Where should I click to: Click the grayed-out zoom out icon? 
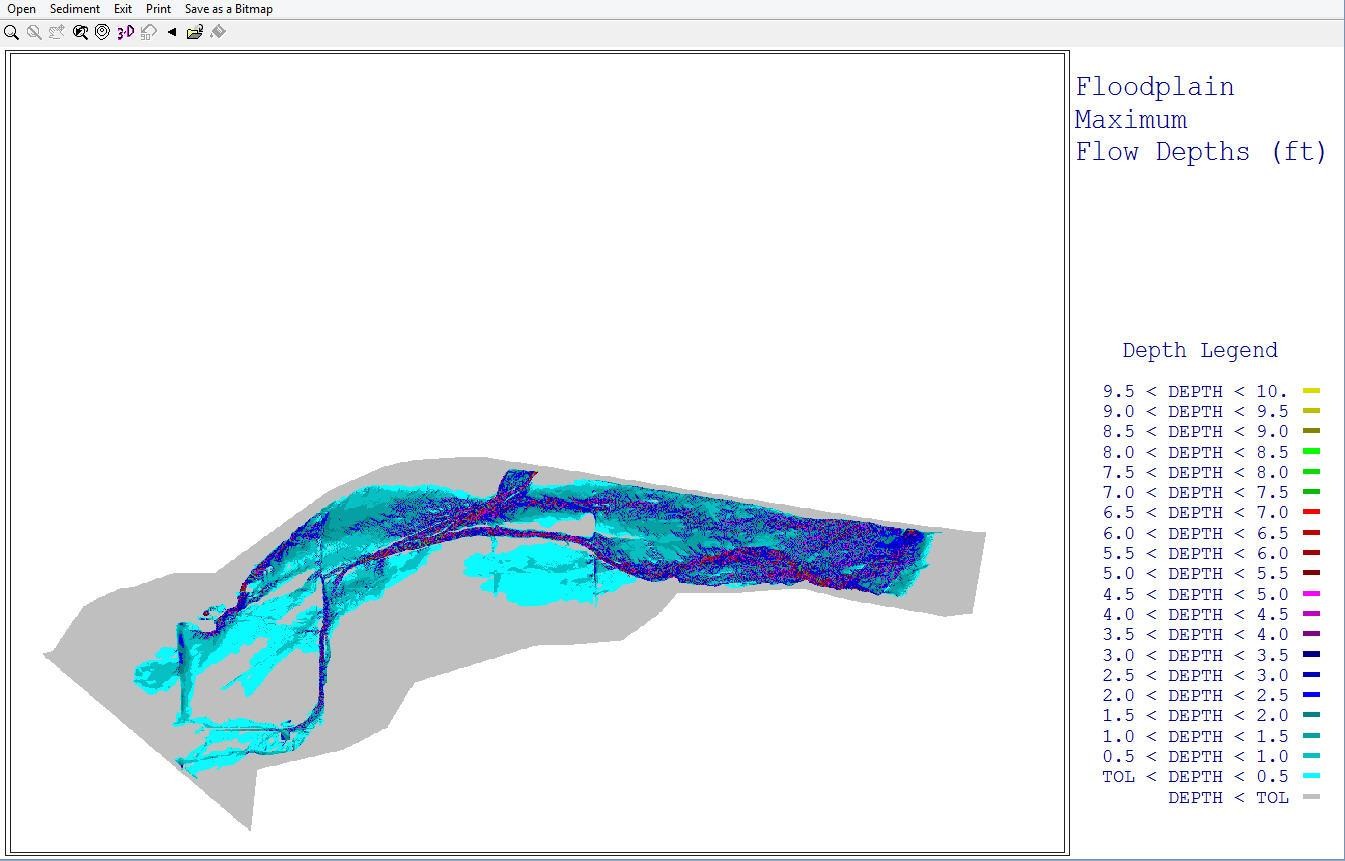[34, 32]
